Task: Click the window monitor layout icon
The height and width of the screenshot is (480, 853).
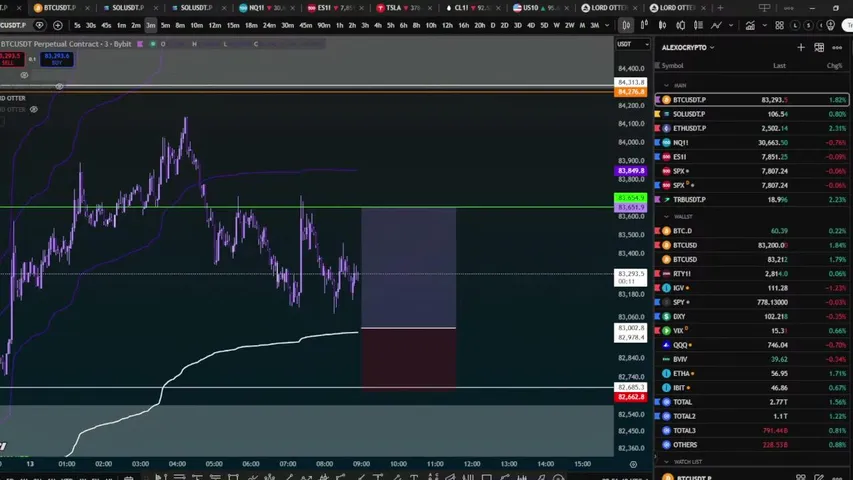Action: click(764, 8)
